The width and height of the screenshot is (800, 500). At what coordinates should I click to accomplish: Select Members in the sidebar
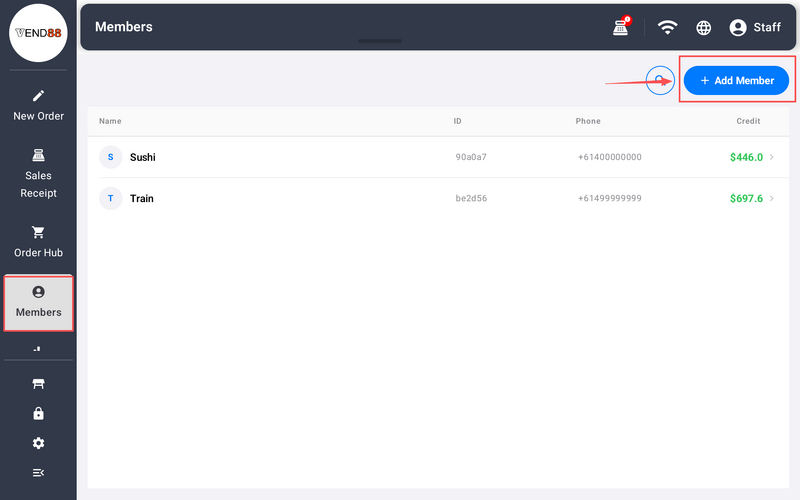[38, 303]
